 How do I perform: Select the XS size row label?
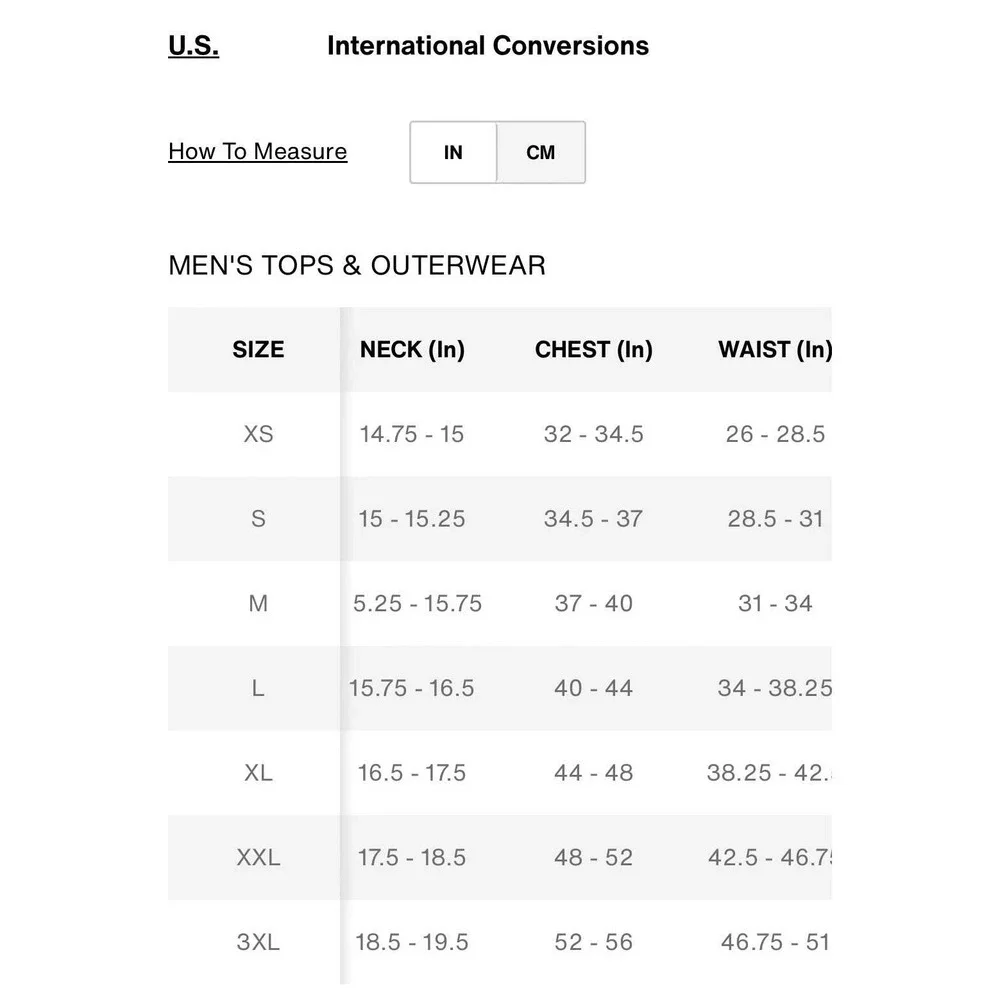(258, 435)
